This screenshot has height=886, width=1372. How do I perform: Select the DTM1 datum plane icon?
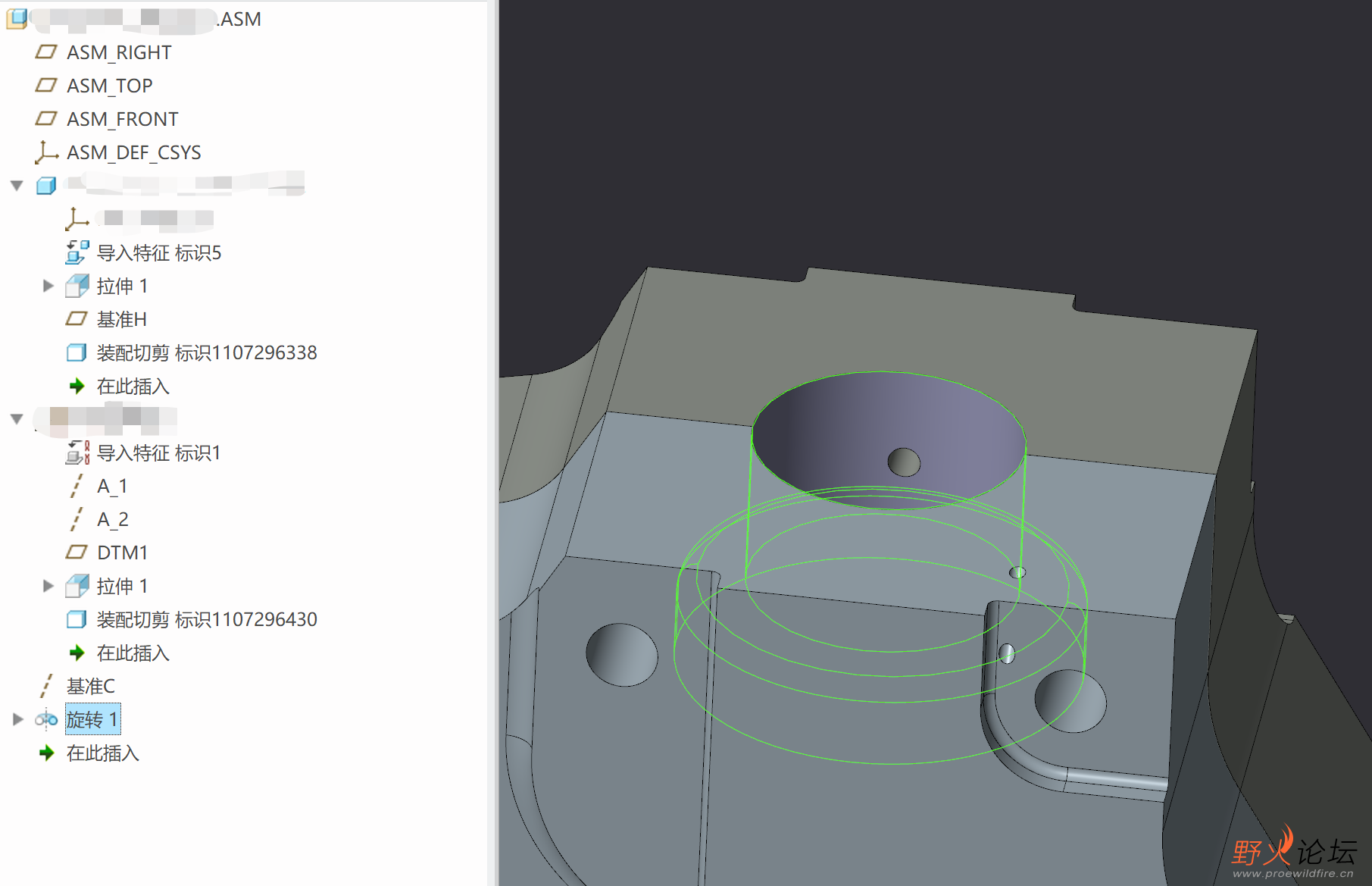point(77,552)
